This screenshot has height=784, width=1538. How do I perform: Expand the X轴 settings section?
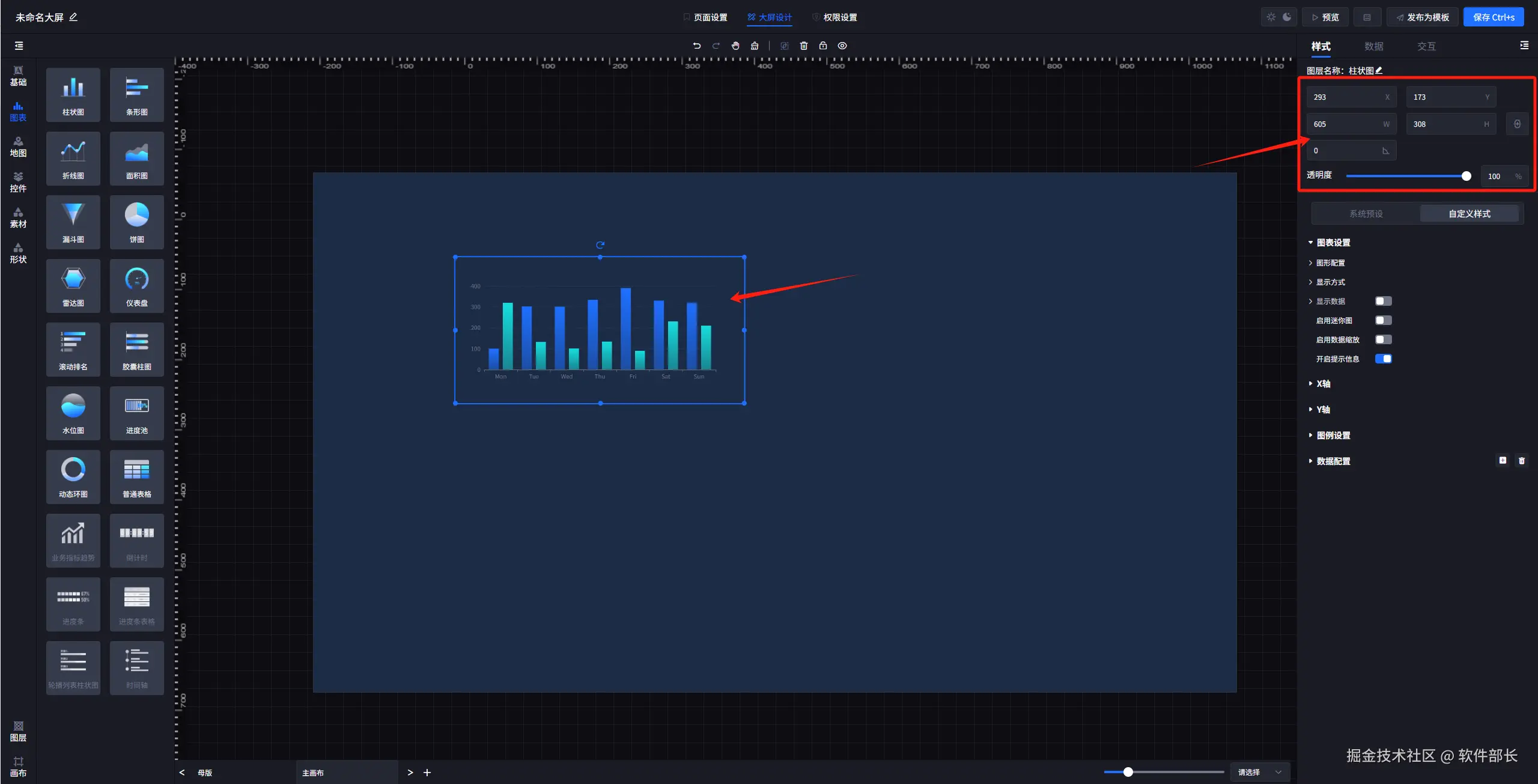1323,384
